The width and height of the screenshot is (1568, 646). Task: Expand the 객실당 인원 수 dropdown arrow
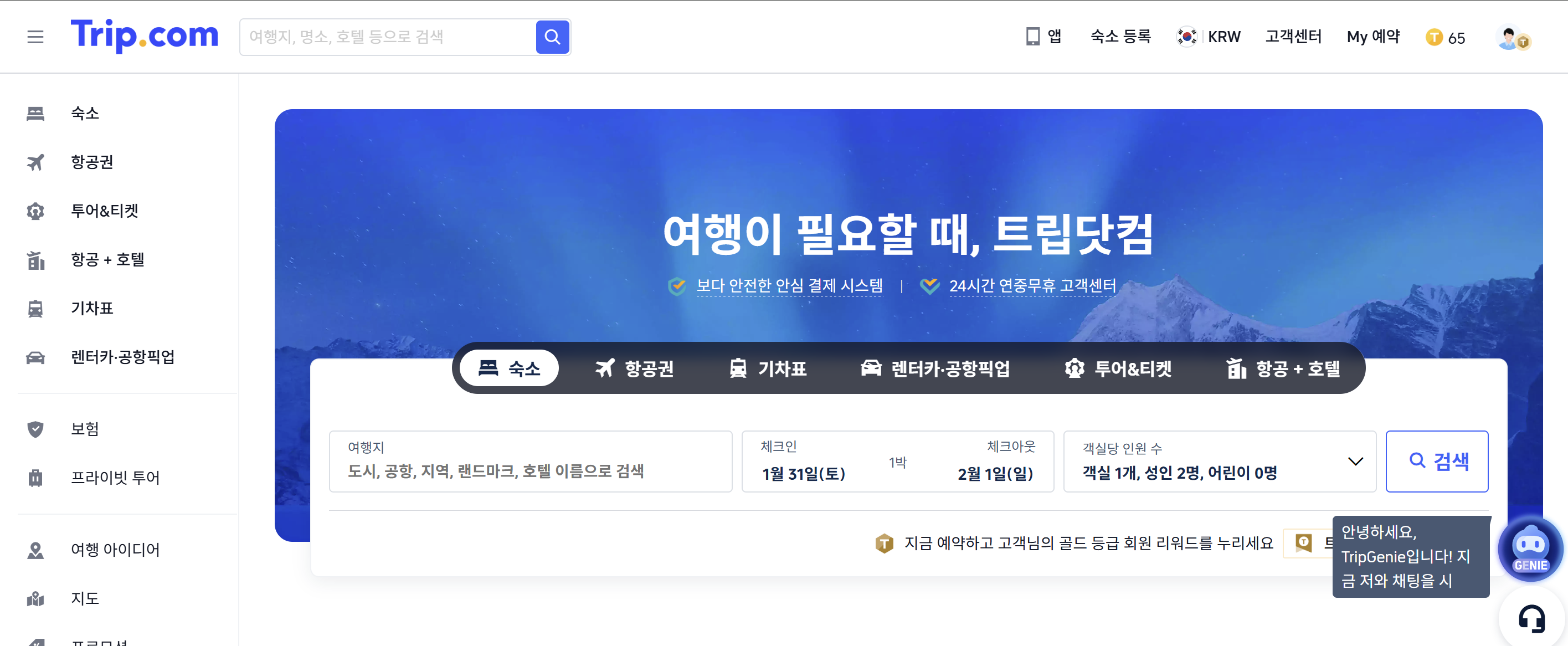[x=1354, y=462]
